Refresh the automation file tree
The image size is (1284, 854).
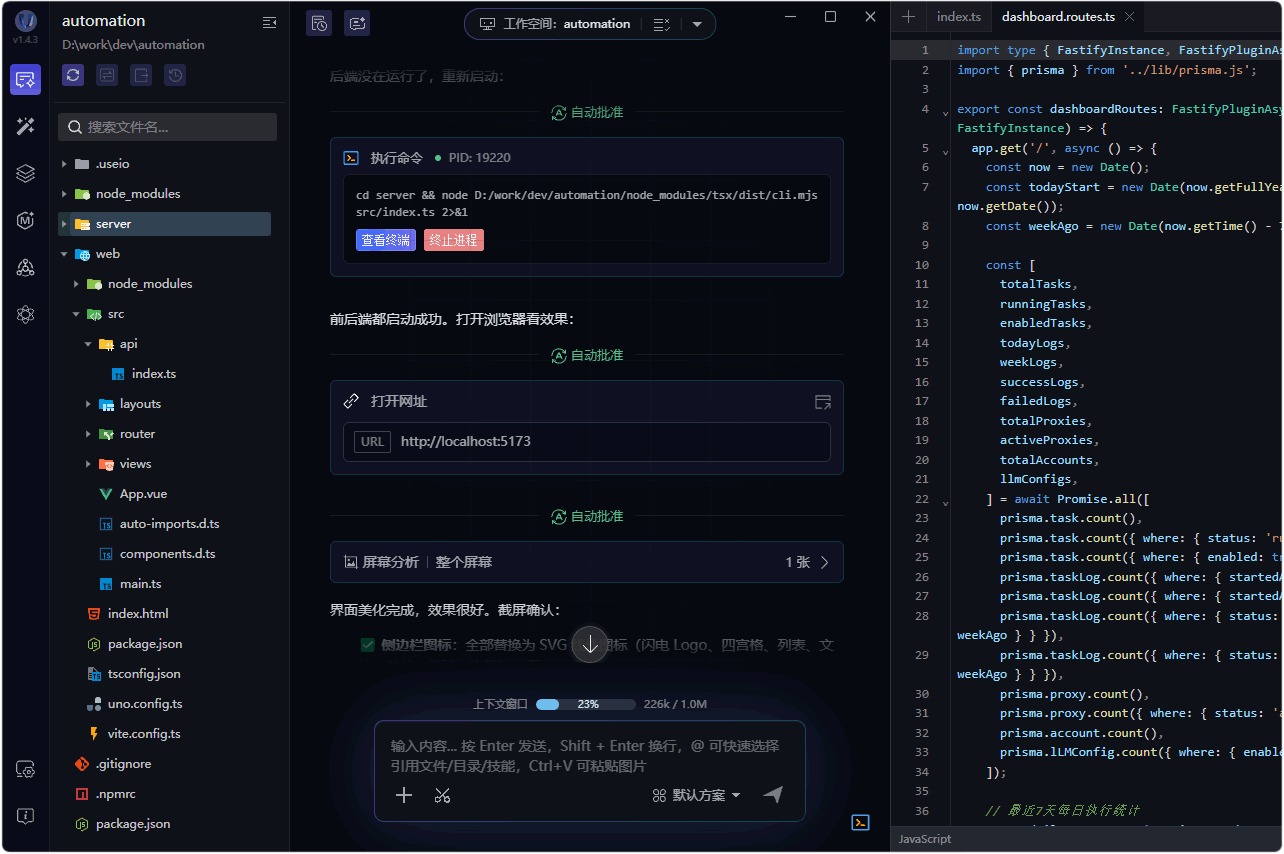73,75
